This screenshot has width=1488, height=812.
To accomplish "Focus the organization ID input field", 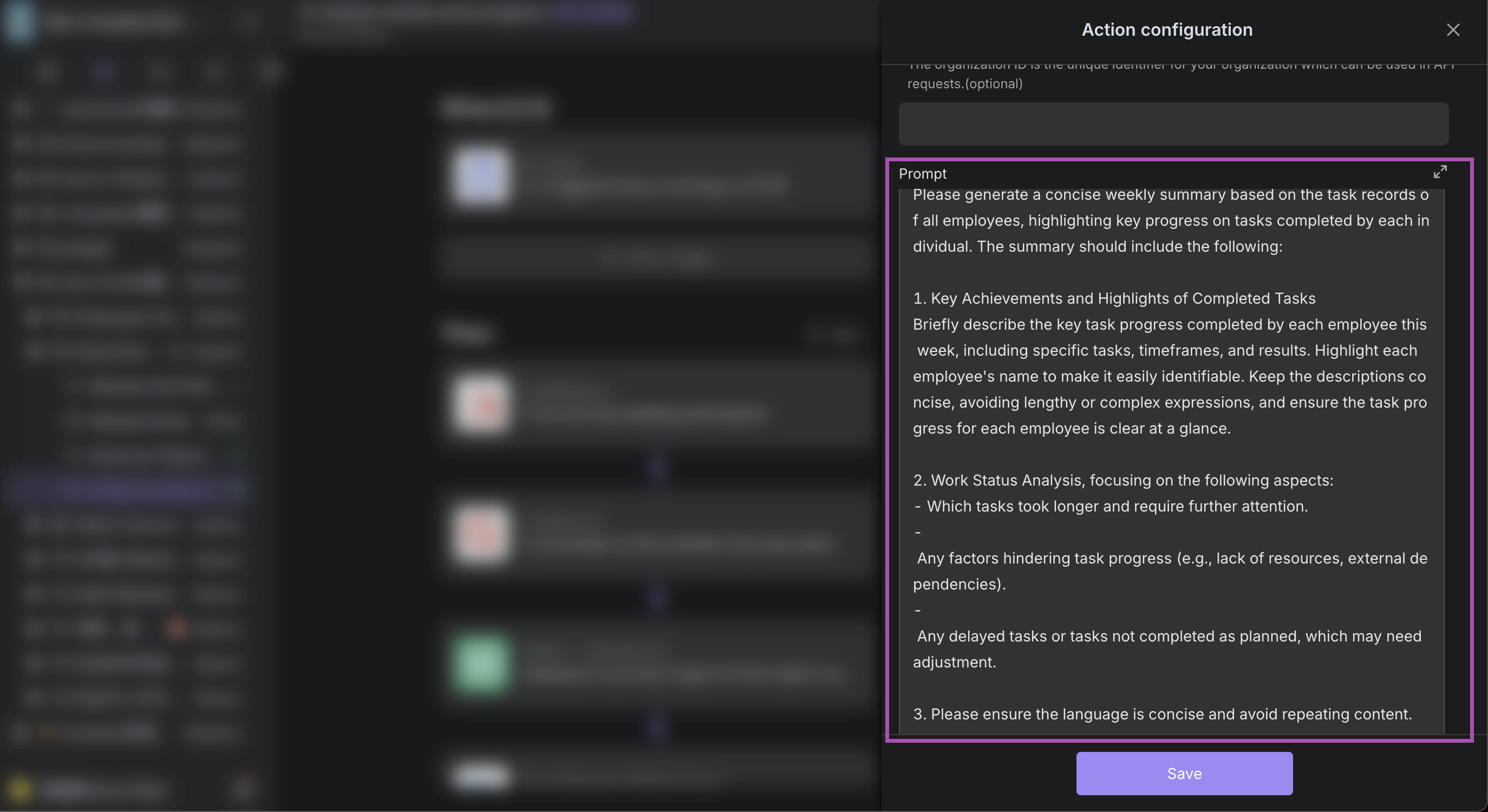I will pos(1173,123).
